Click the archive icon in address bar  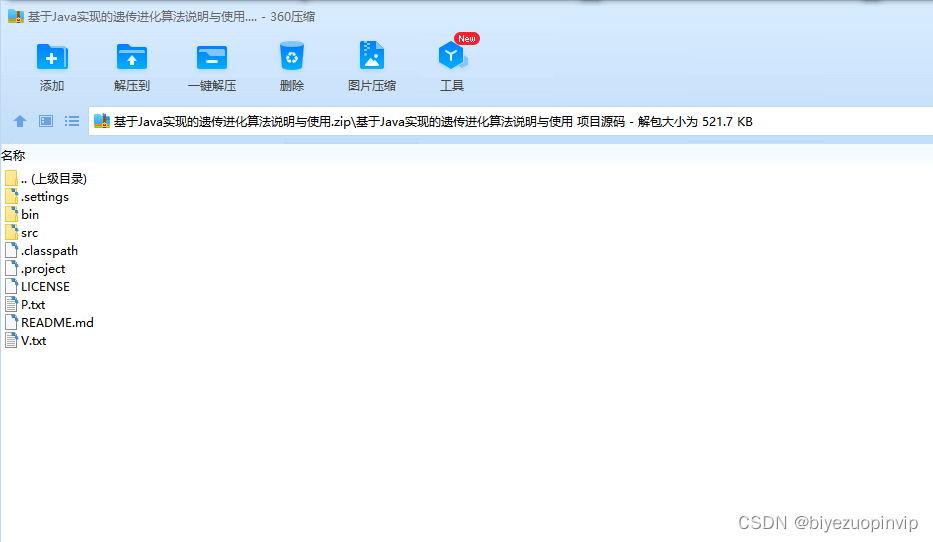(102, 121)
